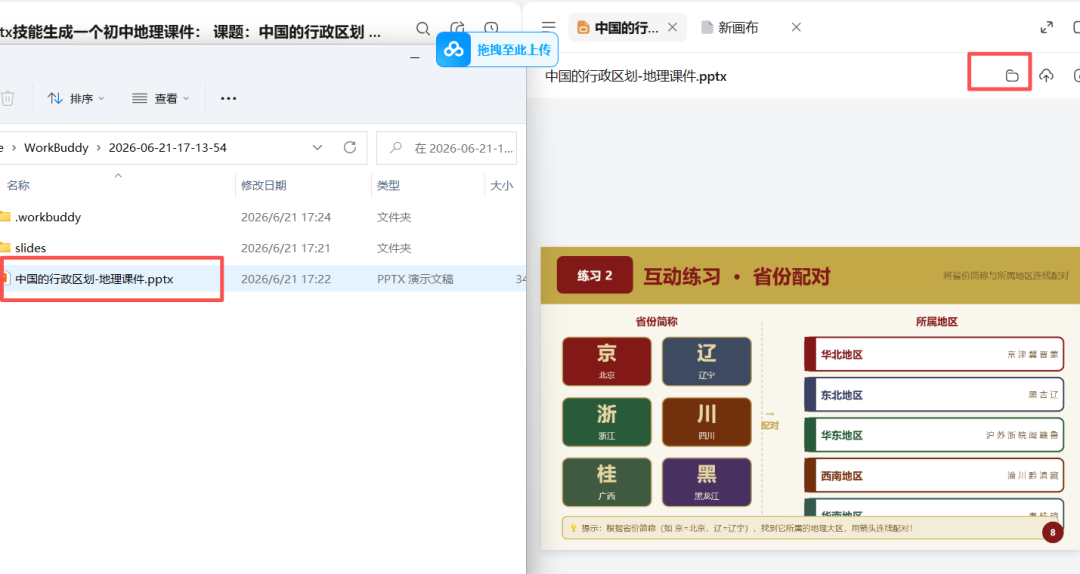Click the 西南地区 region box
The height and width of the screenshot is (574, 1080).
934,475
